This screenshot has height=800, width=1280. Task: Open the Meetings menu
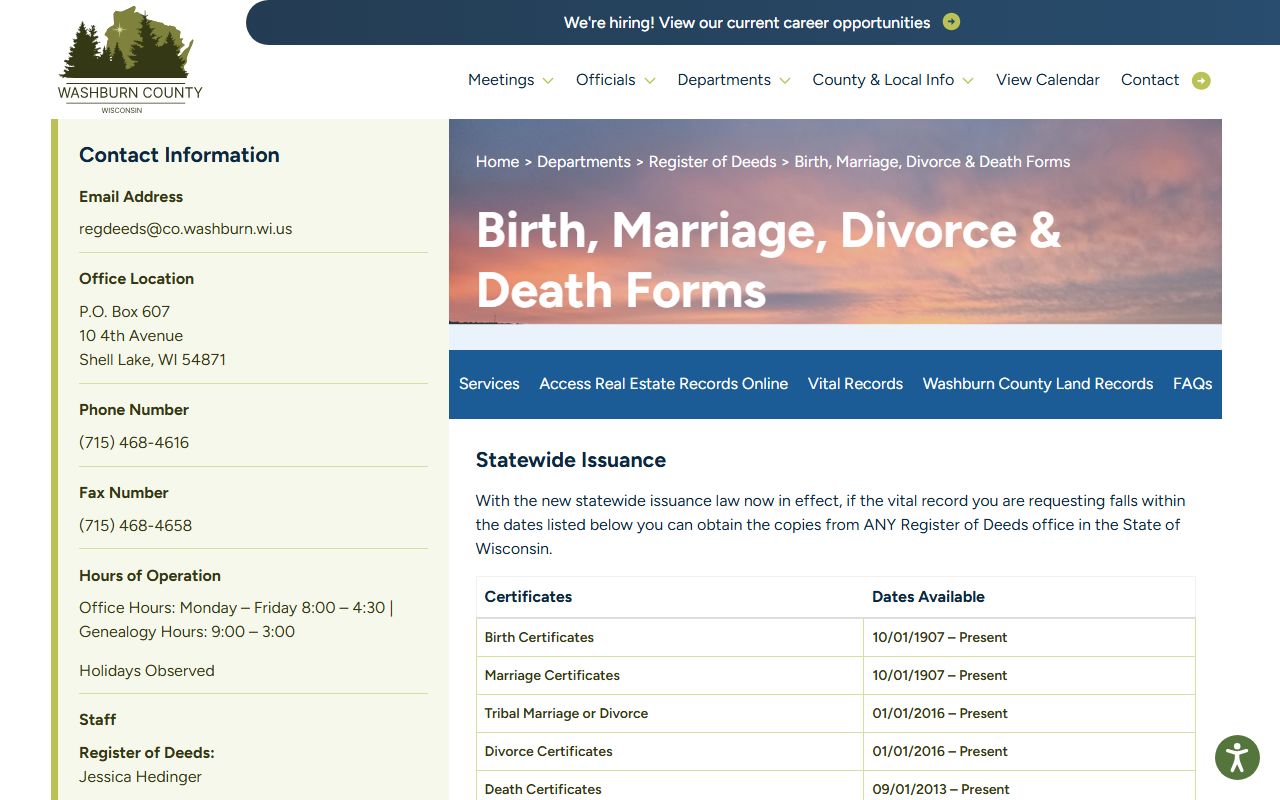[501, 80]
